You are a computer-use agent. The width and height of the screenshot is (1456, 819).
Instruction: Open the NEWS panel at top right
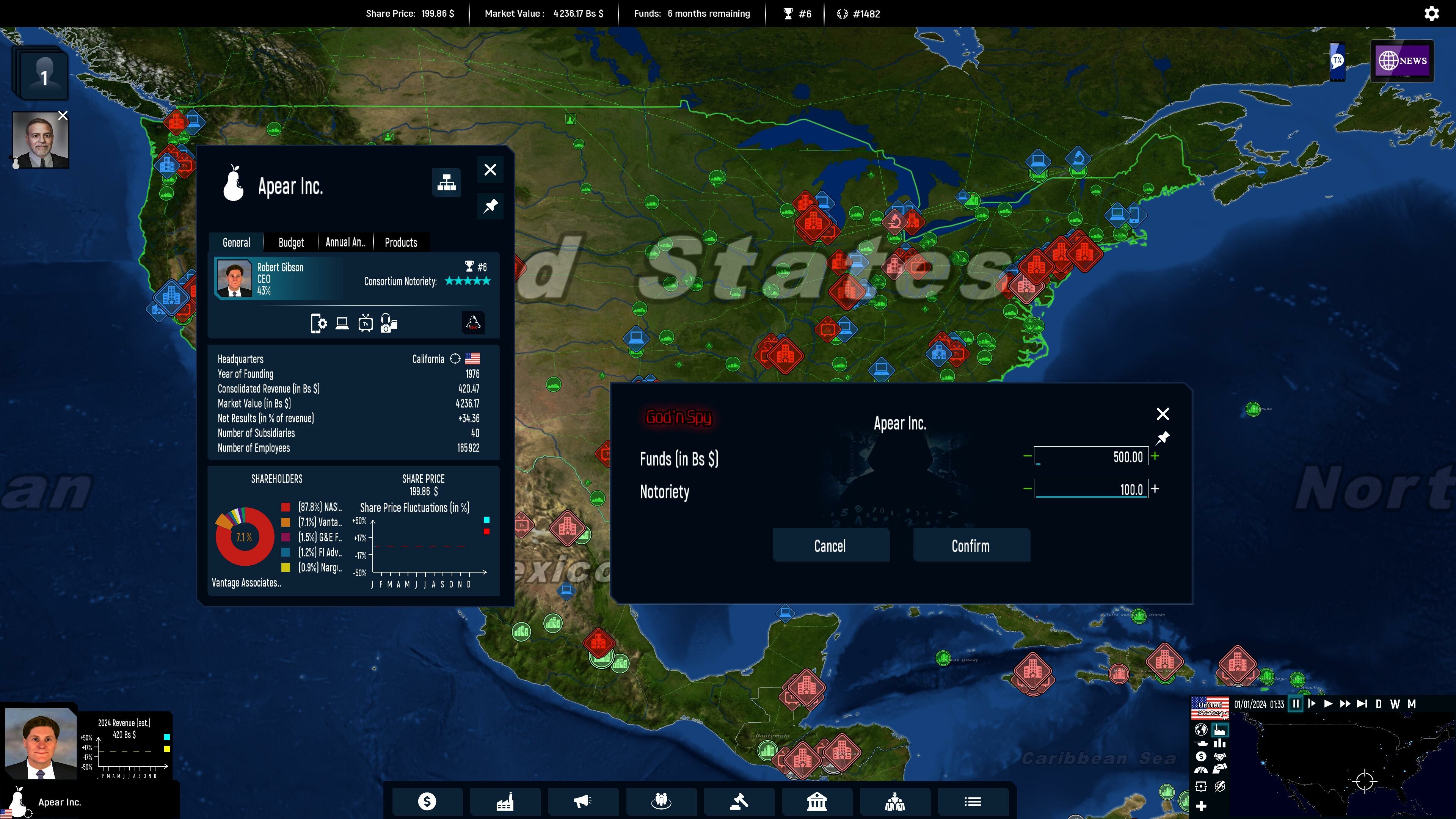[1403, 61]
